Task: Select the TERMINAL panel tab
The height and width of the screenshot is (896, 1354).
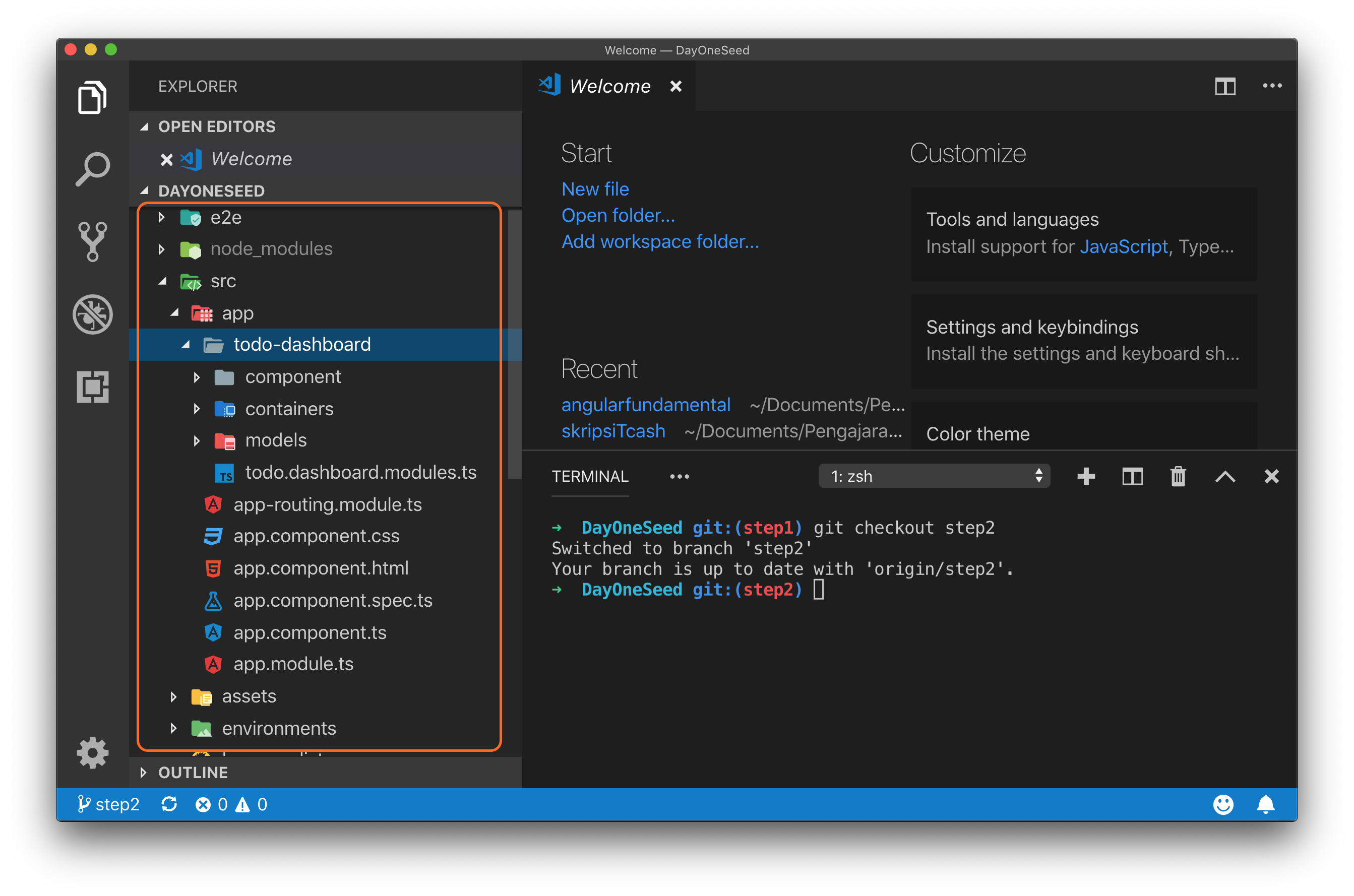Action: (590, 476)
